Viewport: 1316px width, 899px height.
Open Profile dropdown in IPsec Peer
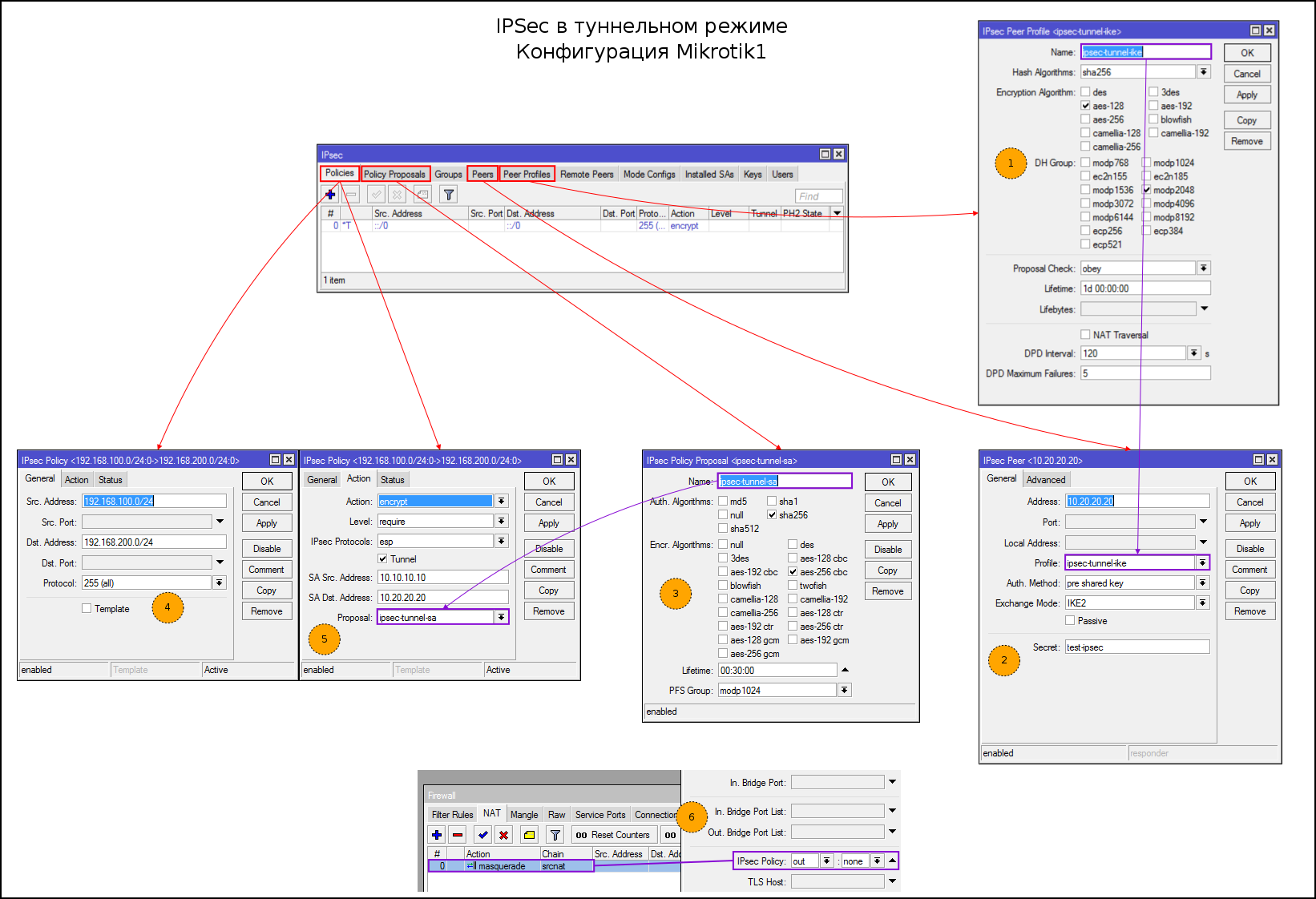click(1202, 562)
